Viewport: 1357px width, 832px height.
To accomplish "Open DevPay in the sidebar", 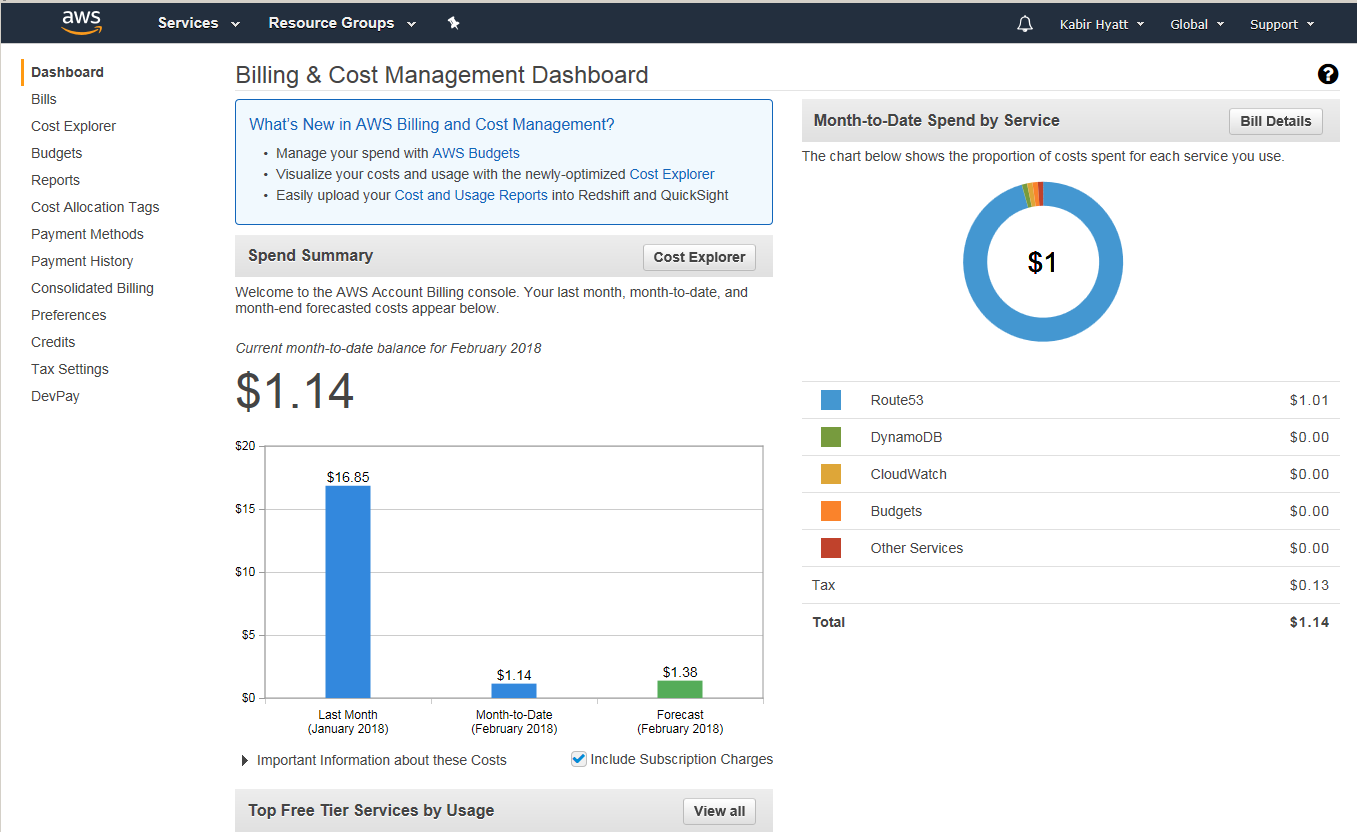I will [55, 396].
